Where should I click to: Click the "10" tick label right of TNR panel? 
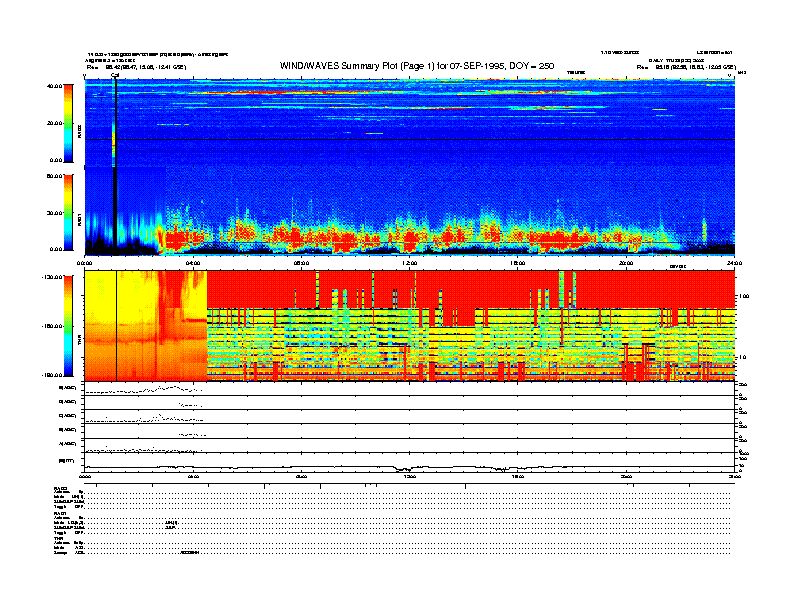(x=742, y=357)
